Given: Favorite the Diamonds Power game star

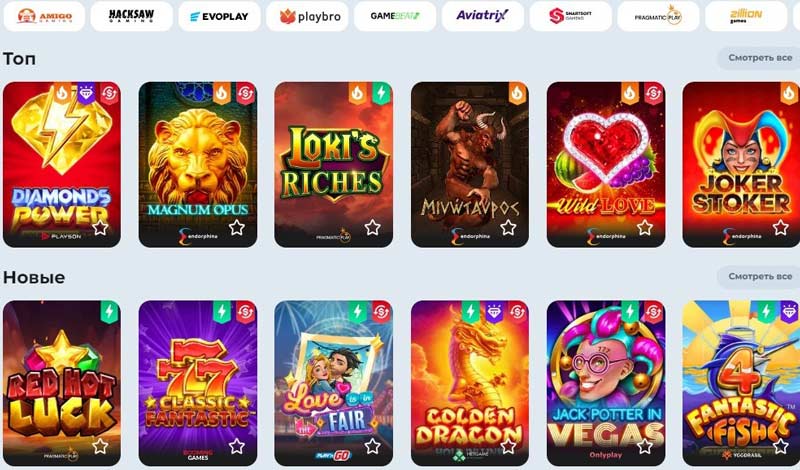Looking at the screenshot, I should (101, 228).
